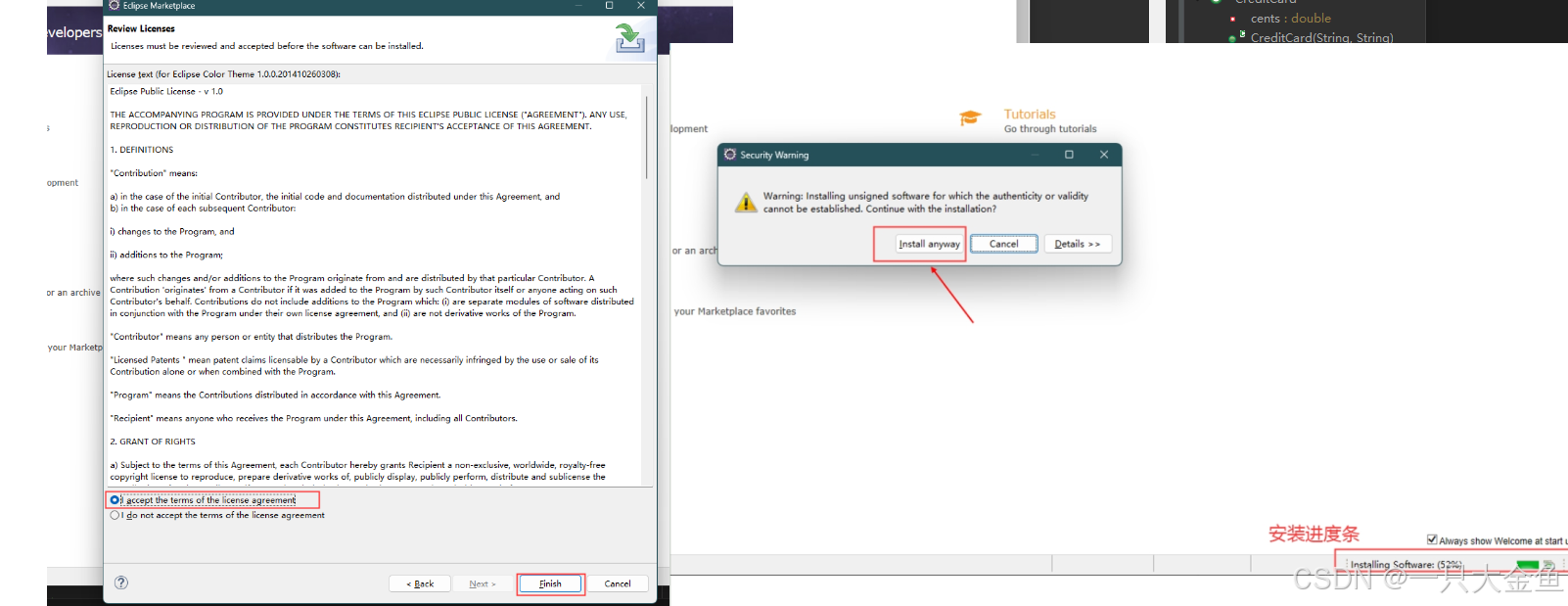Click 'Go through tutorials' description text

pyautogui.click(x=1050, y=129)
